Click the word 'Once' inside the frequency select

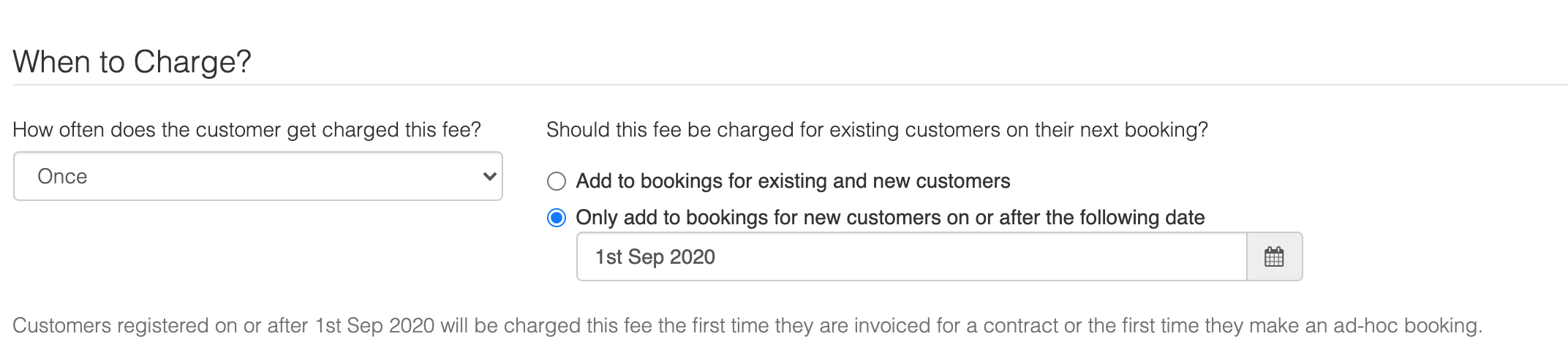pos(62,177)
